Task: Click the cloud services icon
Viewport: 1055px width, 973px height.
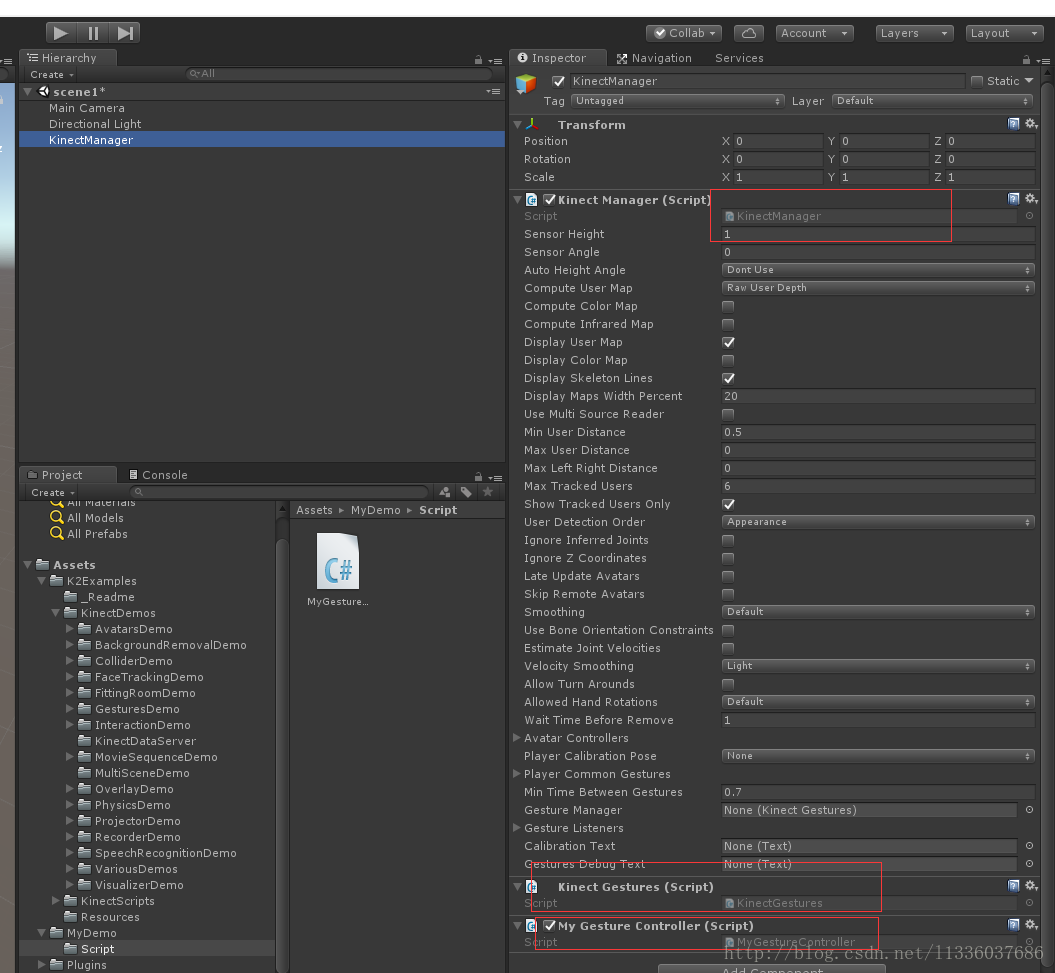Action: [749, 33]
